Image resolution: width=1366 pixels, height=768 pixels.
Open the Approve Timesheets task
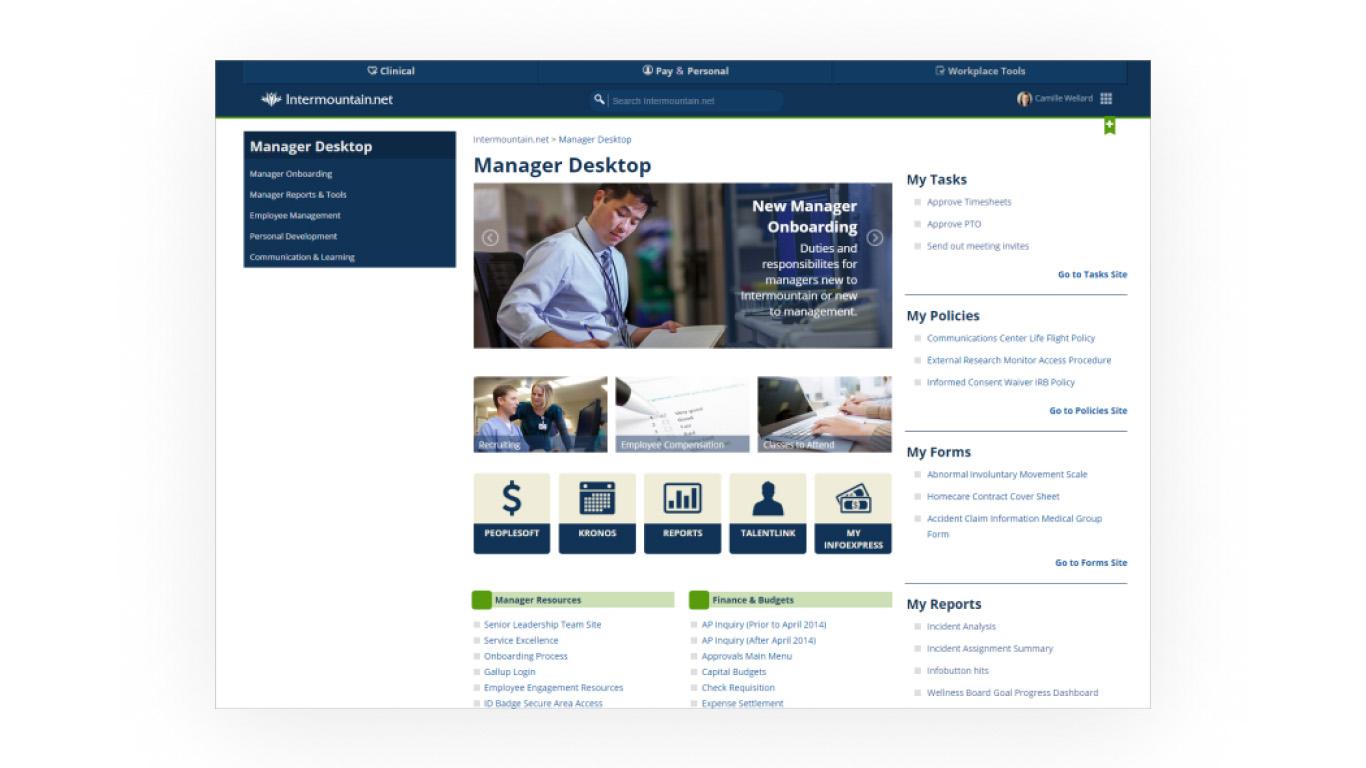[x=969, y=202]
